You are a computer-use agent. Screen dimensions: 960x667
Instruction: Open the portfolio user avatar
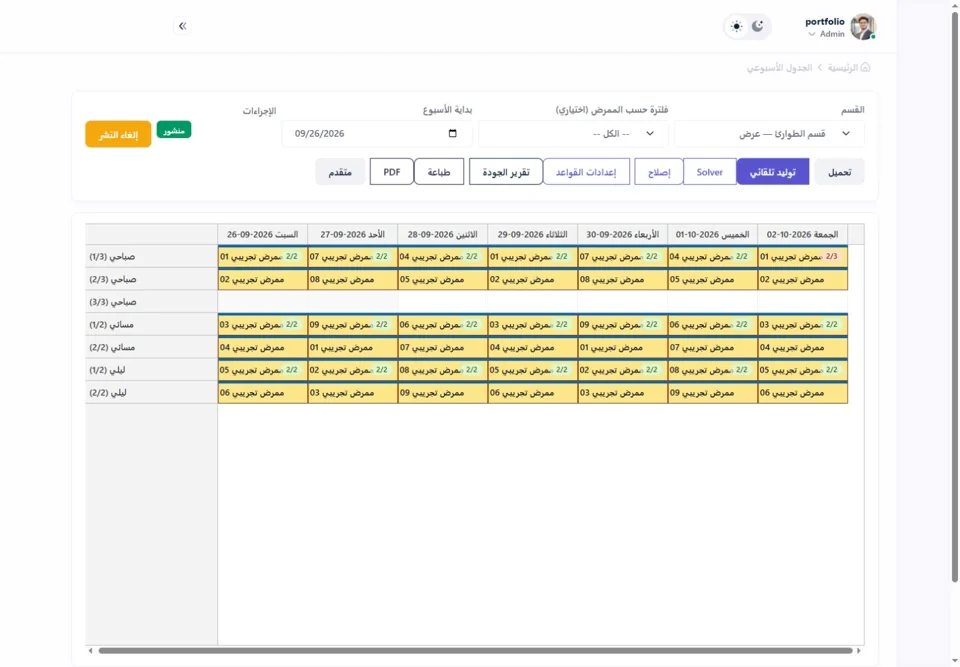(863, 27)
